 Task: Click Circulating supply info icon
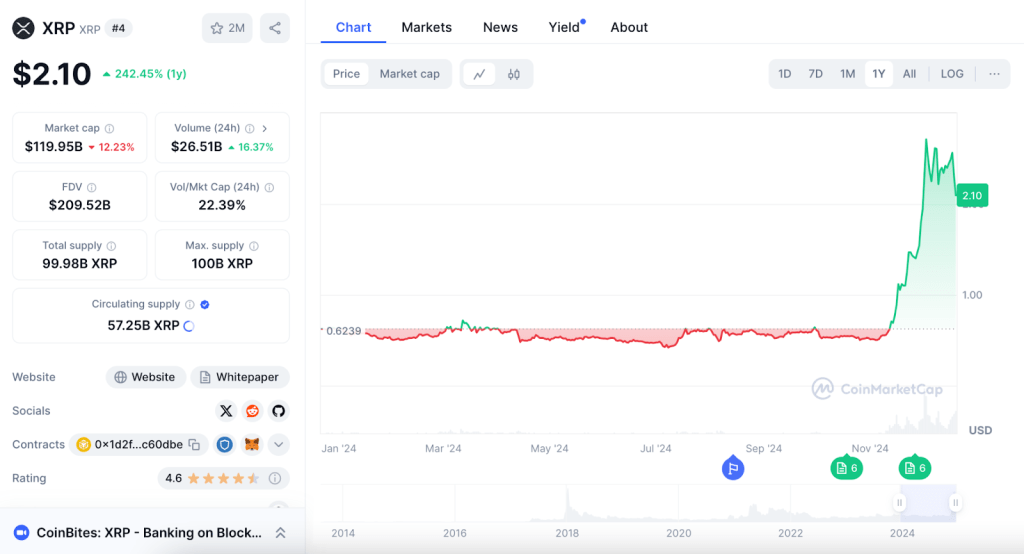click(x=189, y=304)
